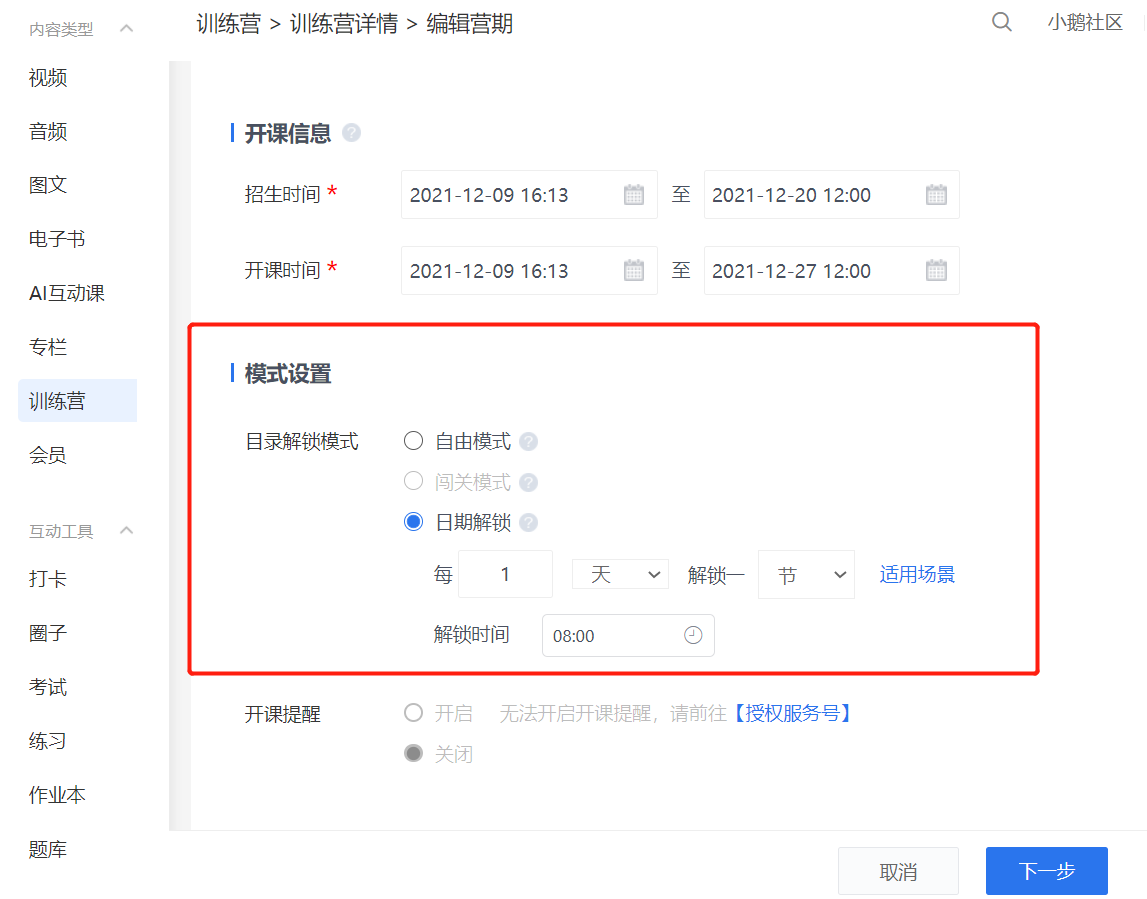
Task: Go to 训练营详情 breadcrumb
Action: pyautogui.click(x=344, y=24)
